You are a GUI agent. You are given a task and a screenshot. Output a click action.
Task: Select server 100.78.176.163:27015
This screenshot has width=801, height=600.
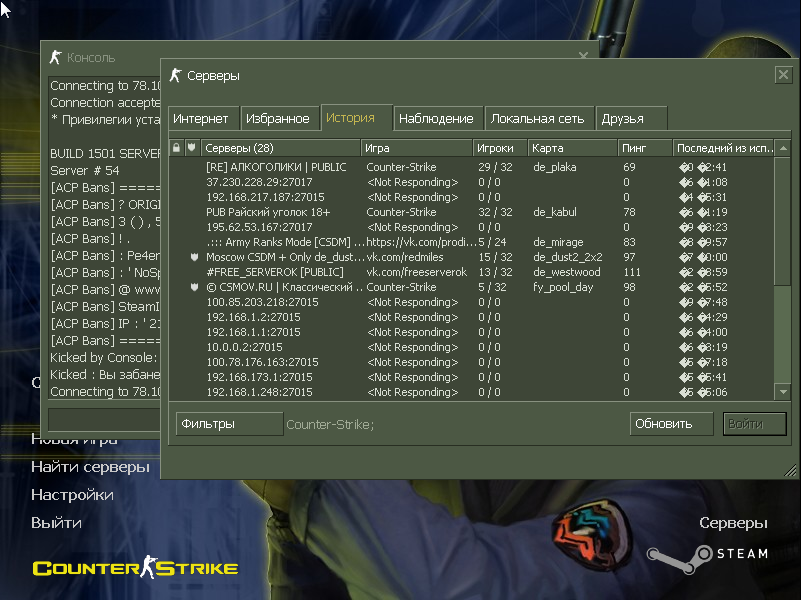(x=472, y=362)
